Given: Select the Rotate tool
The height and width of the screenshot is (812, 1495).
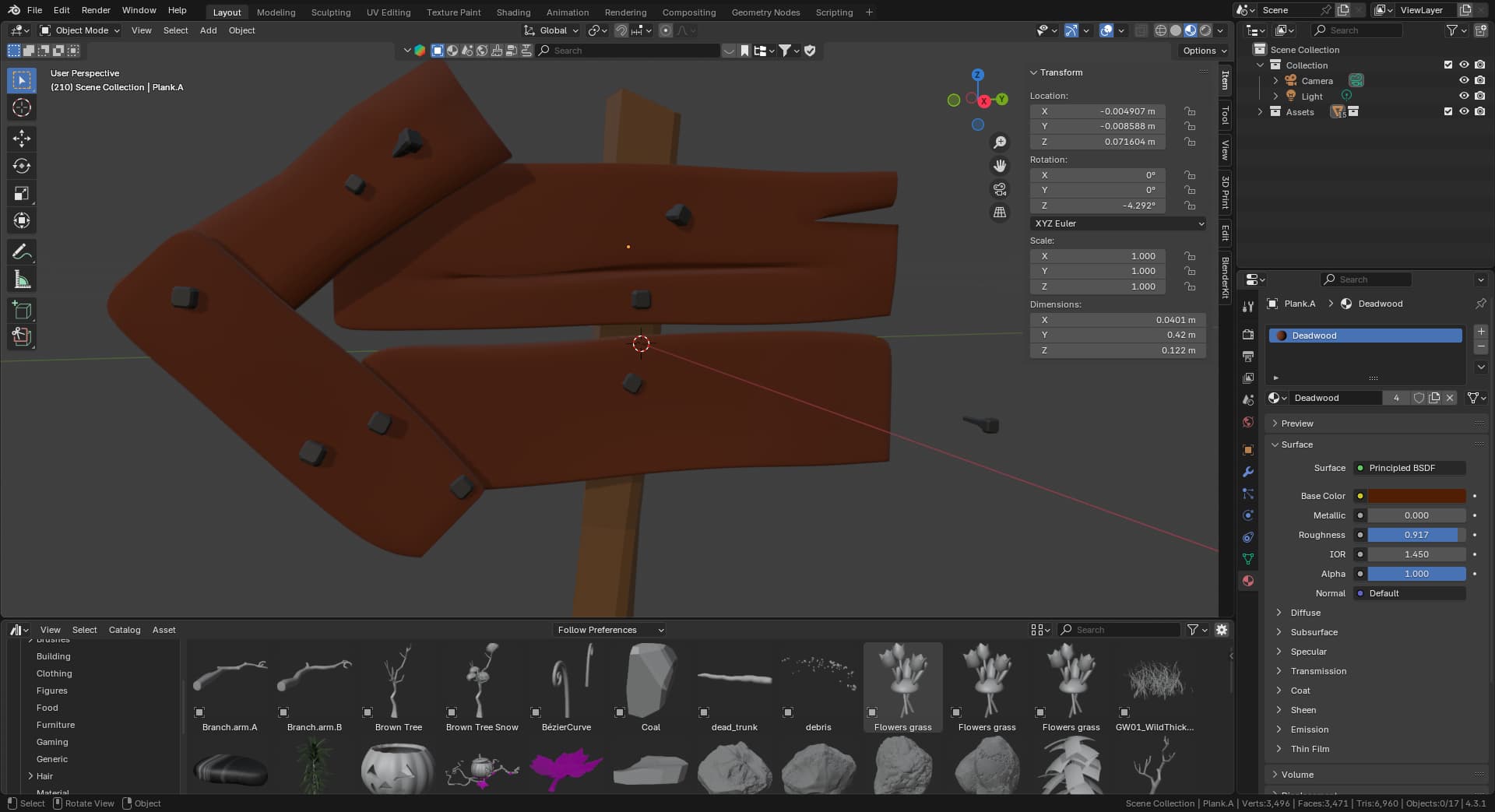Looking at the screenshot, I should pyautogui.click(x=22, y=166).
